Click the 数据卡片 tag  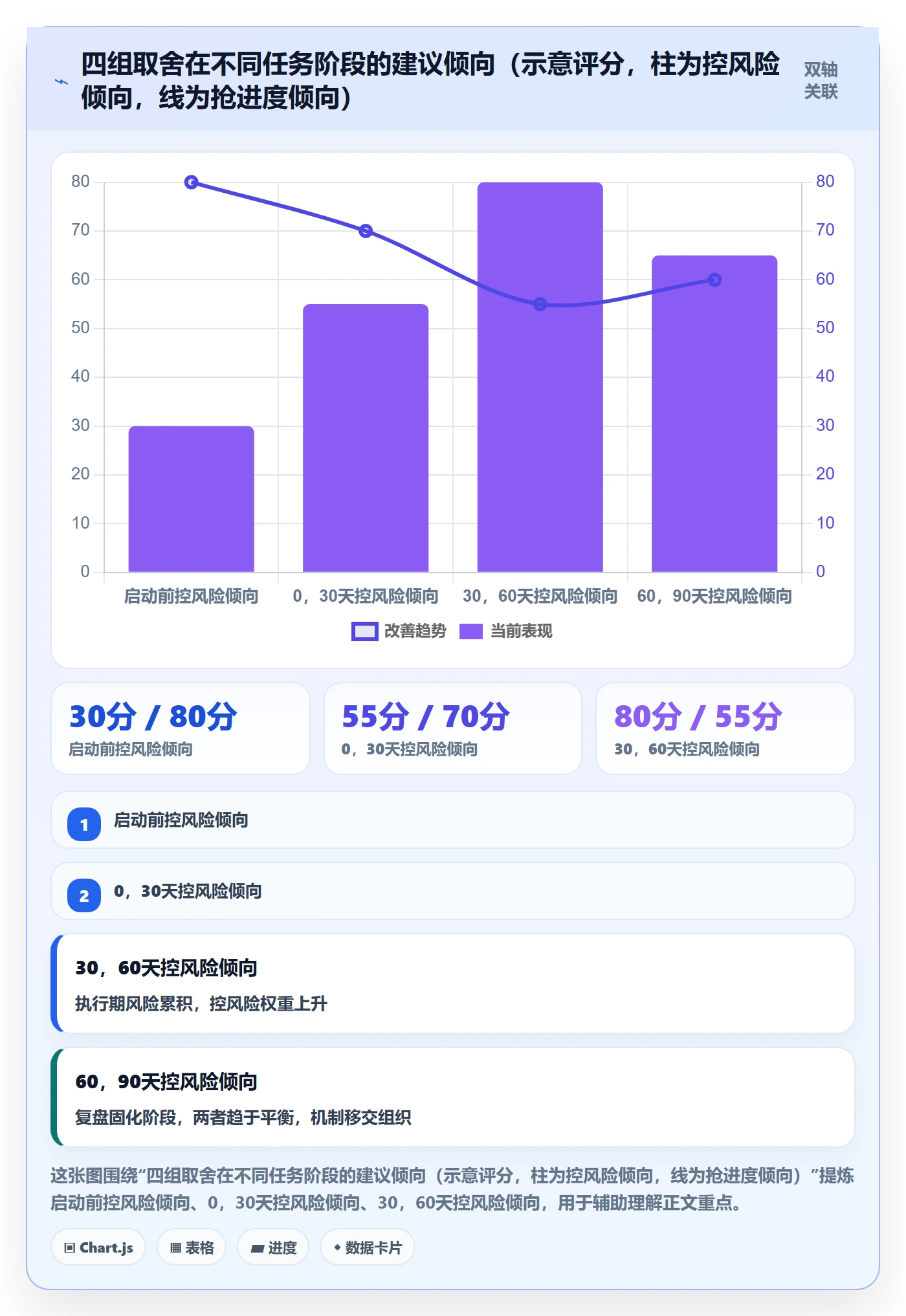tap(367, 1247)
